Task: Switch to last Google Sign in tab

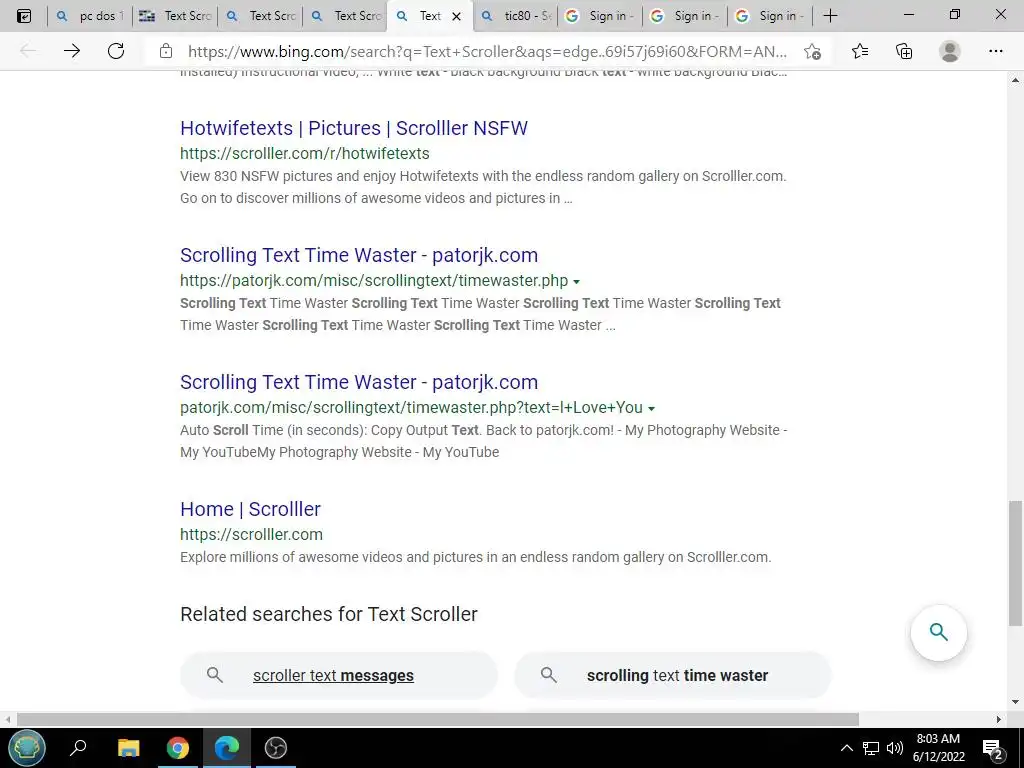Action: (771, 16)
